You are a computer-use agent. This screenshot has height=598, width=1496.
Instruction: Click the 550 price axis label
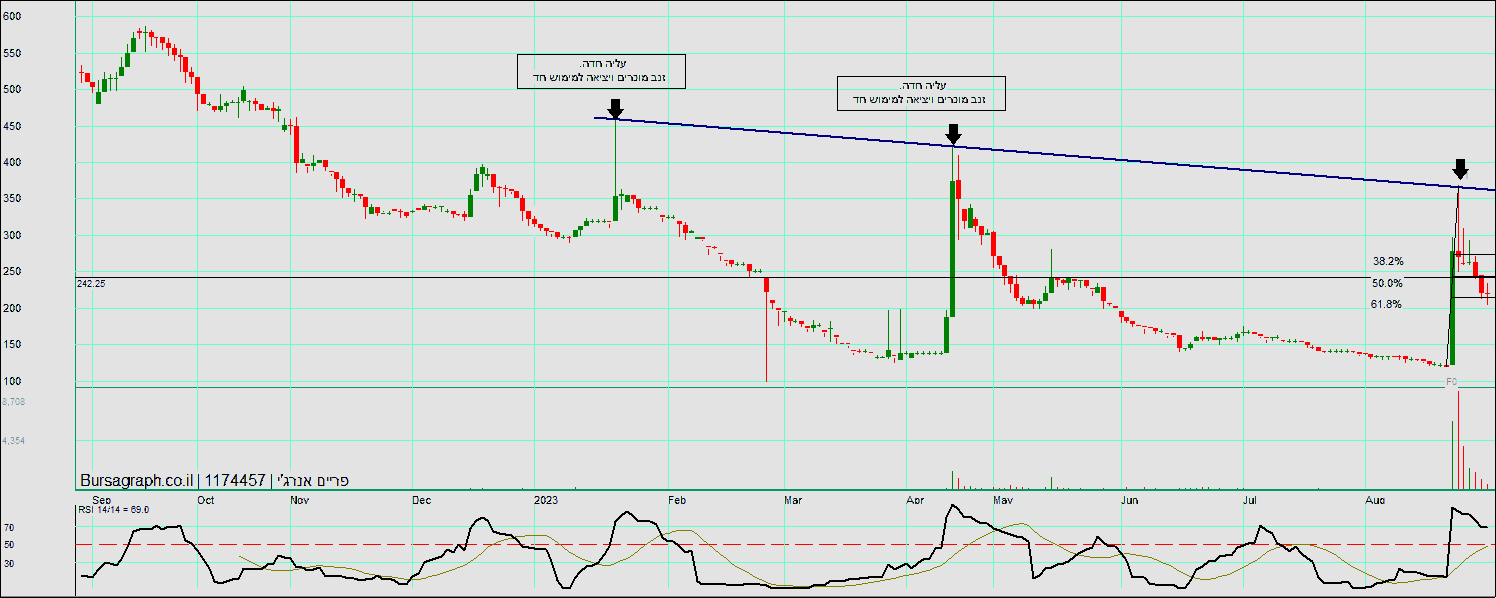pos(12,53)
